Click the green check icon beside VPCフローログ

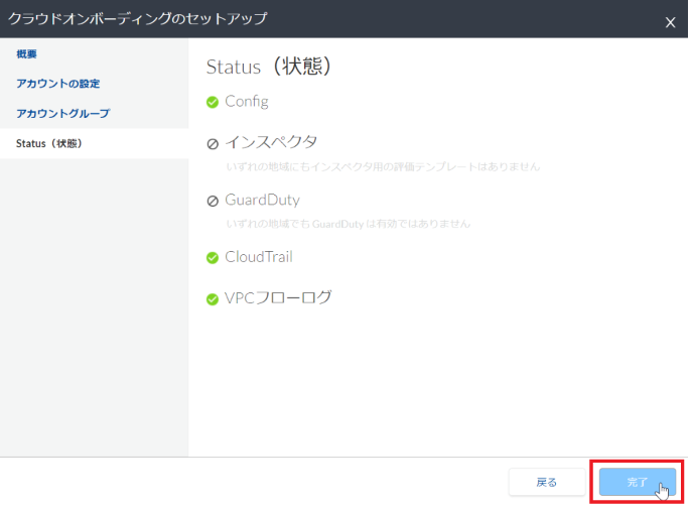(212, 299)
